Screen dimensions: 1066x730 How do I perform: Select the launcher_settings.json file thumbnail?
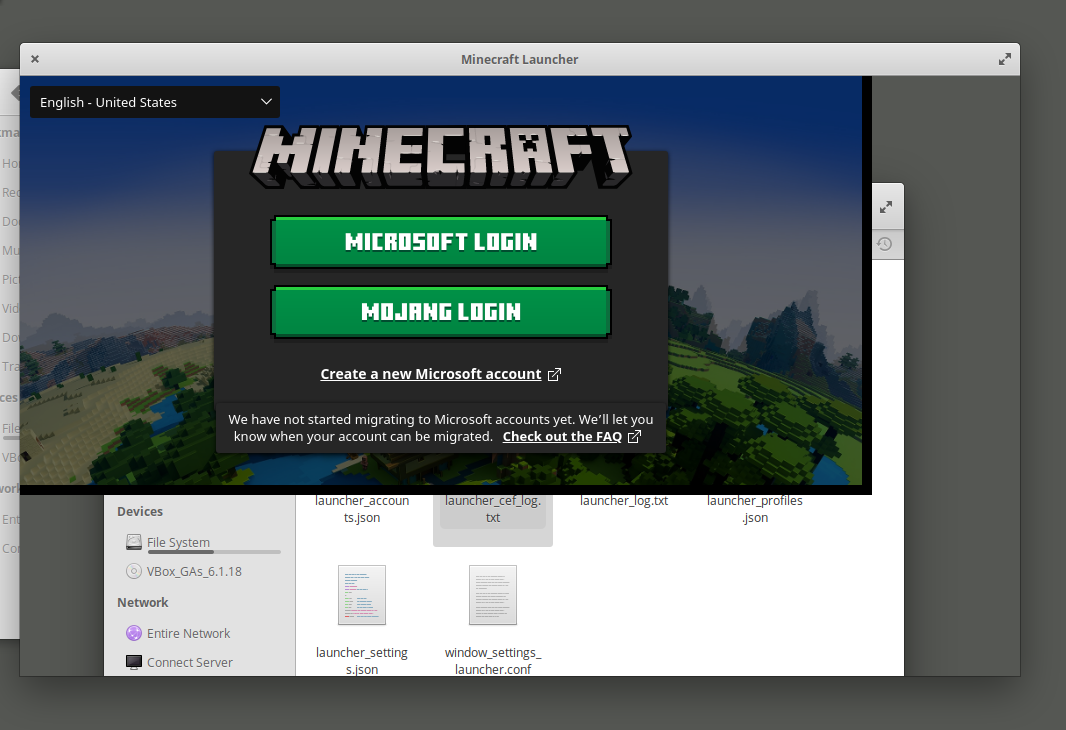(362, 595)
